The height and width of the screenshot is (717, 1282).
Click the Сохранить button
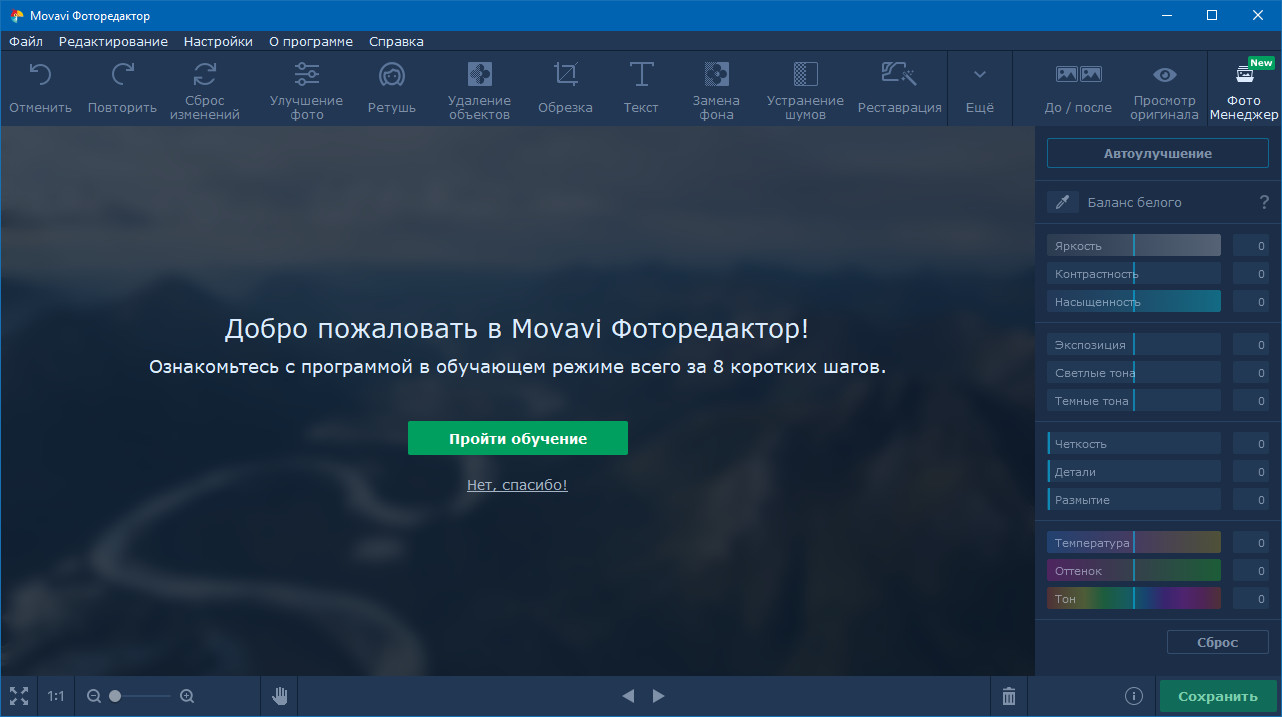point(1218,697)
